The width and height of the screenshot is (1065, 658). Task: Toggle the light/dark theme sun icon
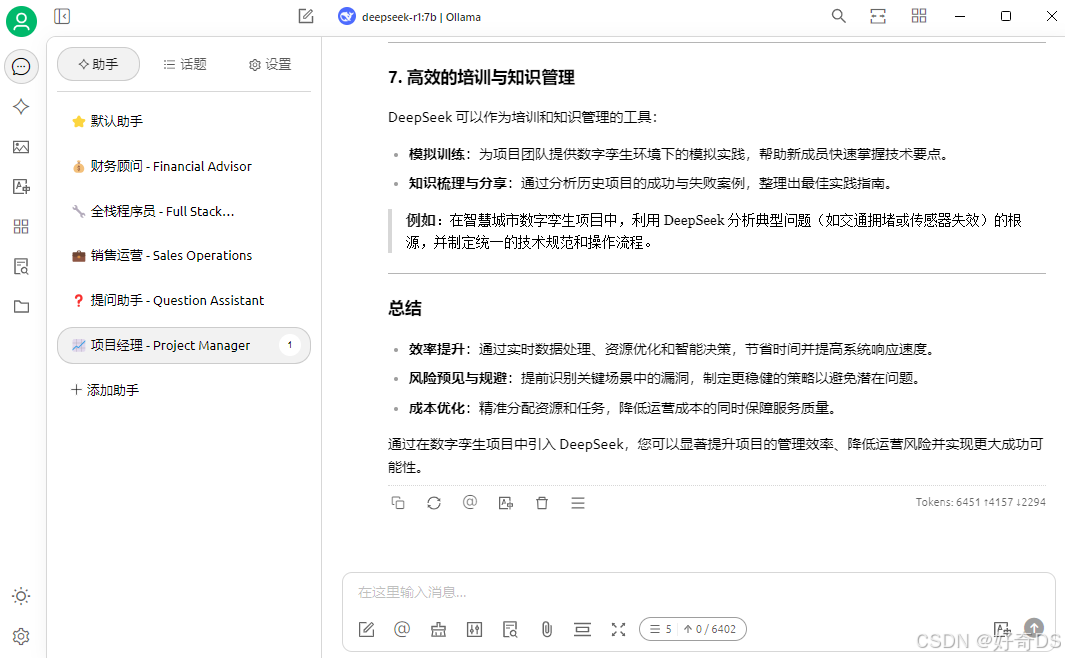coord(21,596)
